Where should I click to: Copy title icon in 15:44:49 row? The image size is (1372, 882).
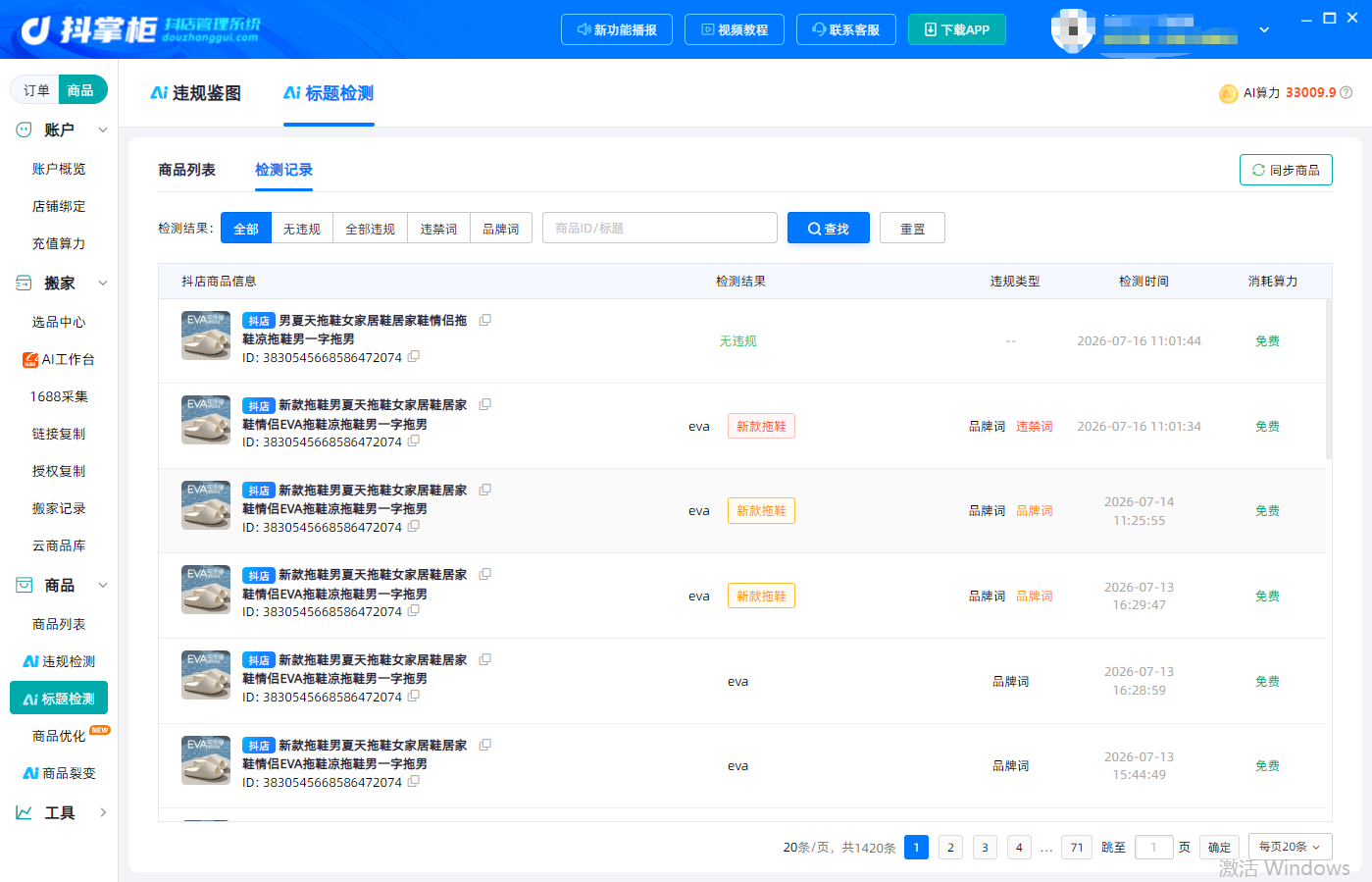point(484,745)
